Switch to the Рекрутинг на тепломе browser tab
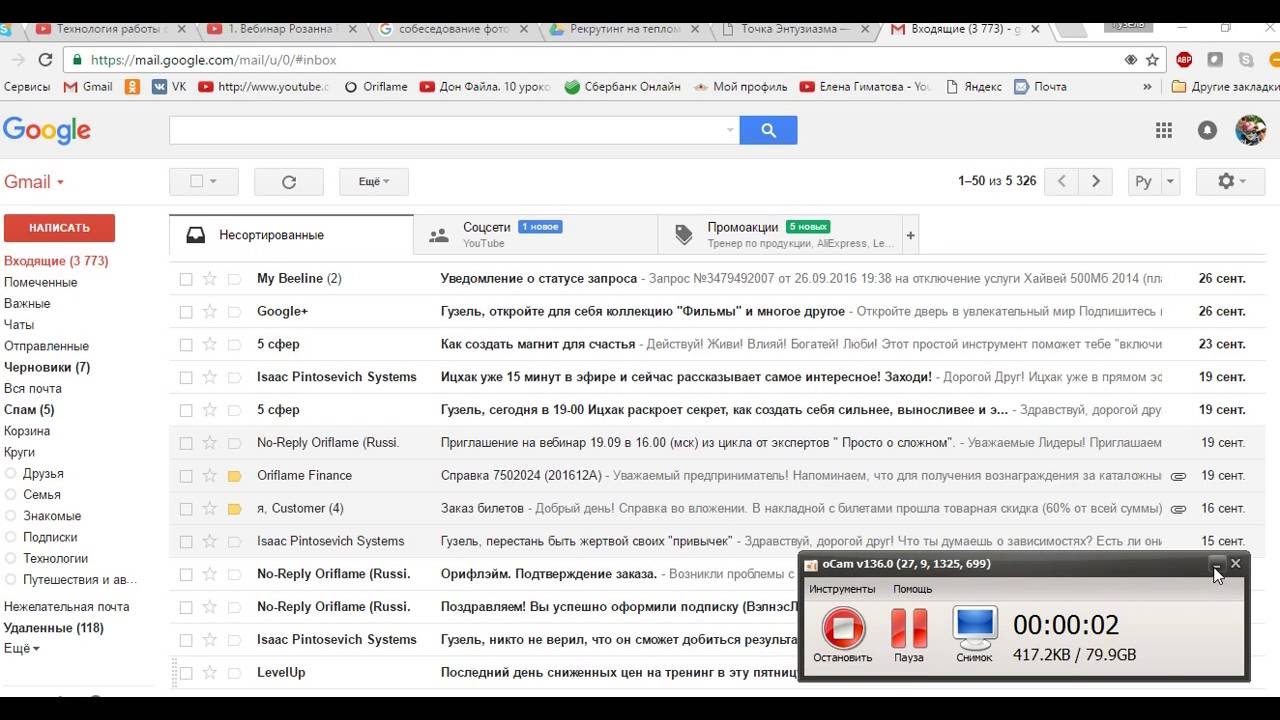 click(x=624, y=29)
